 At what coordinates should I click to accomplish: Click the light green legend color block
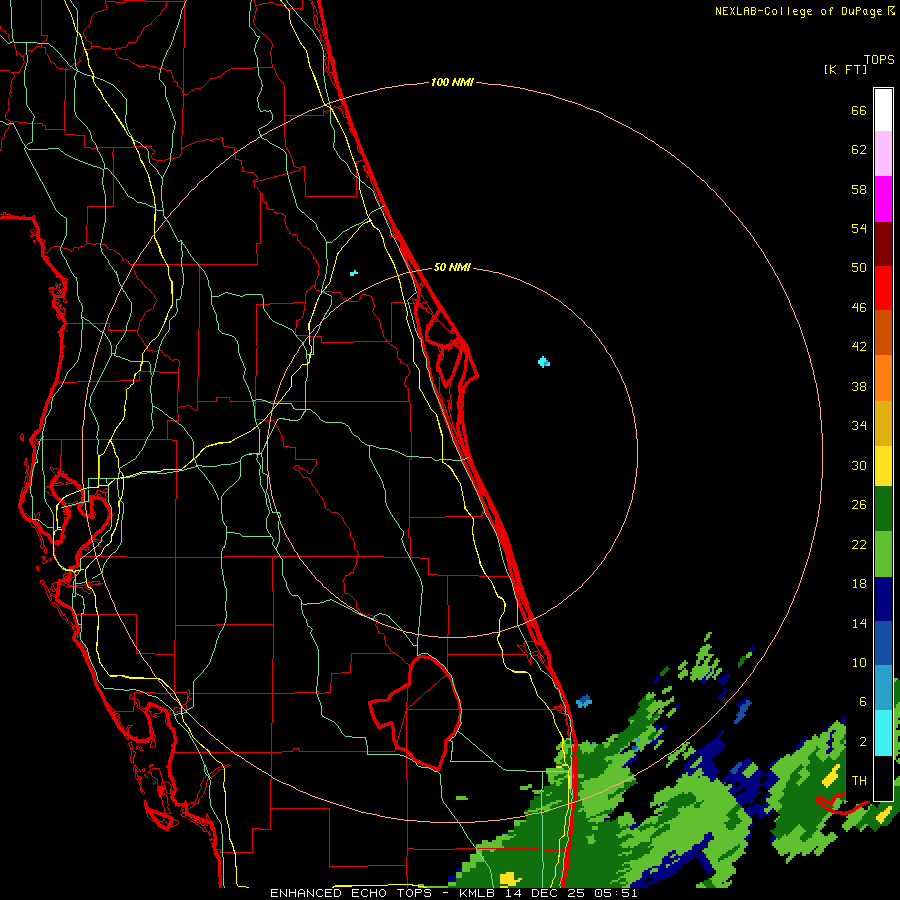click(x=883, y=554)
